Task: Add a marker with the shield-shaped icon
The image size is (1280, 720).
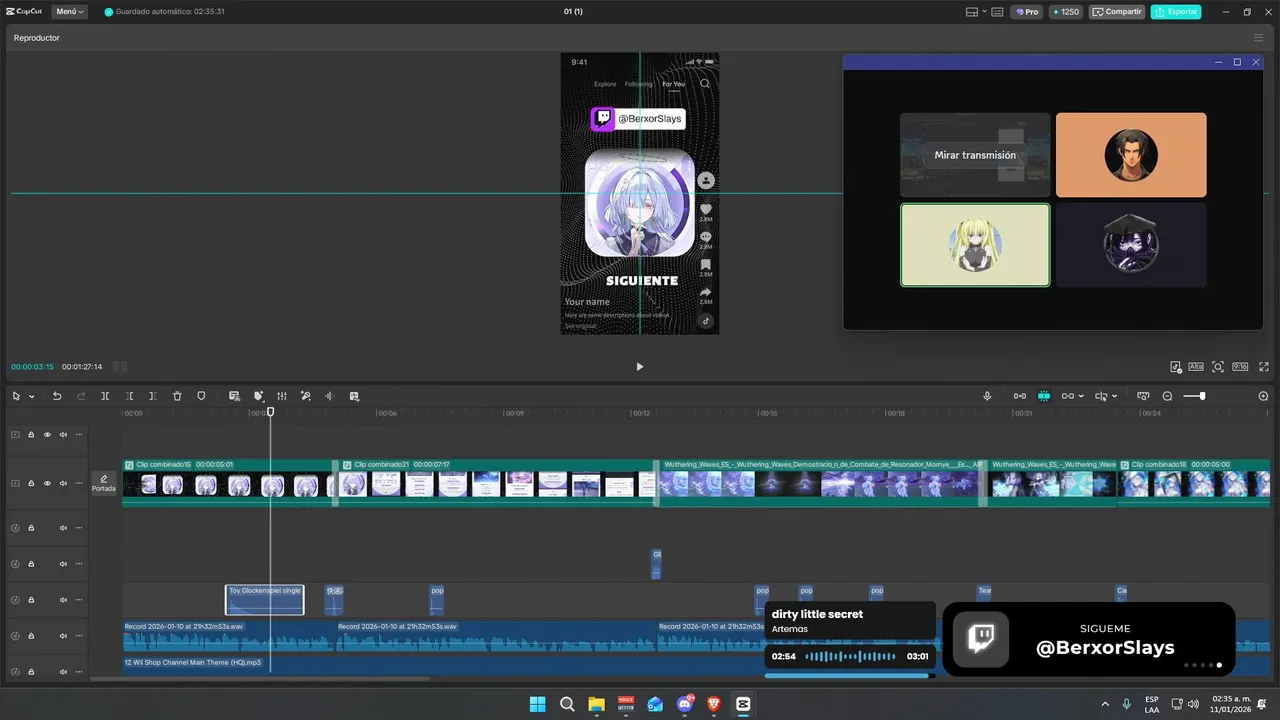Action: [201, 396]
